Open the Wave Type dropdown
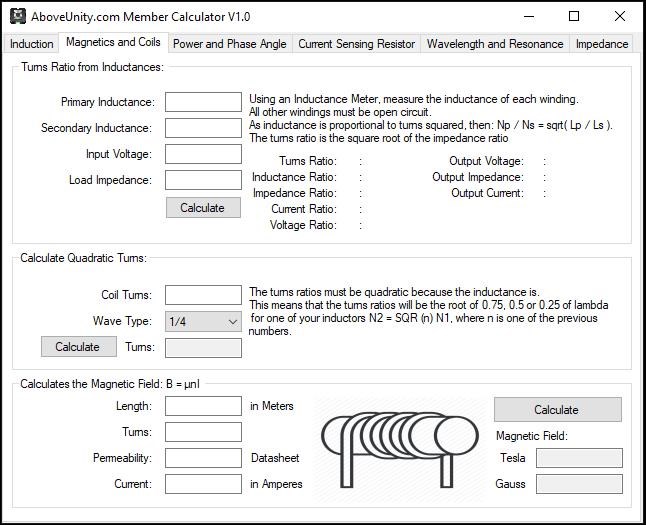Viewport: 646px width, 525px height. click(x=203, y=321)
